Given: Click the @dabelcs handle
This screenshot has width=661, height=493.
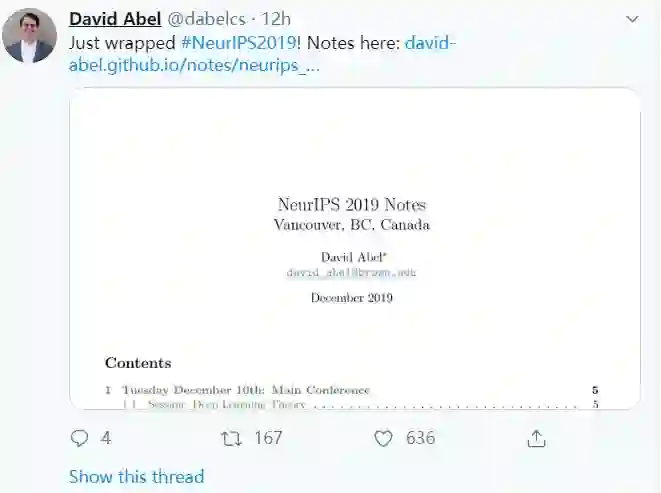Looking at the screenshot, I should tap(195, 19).
